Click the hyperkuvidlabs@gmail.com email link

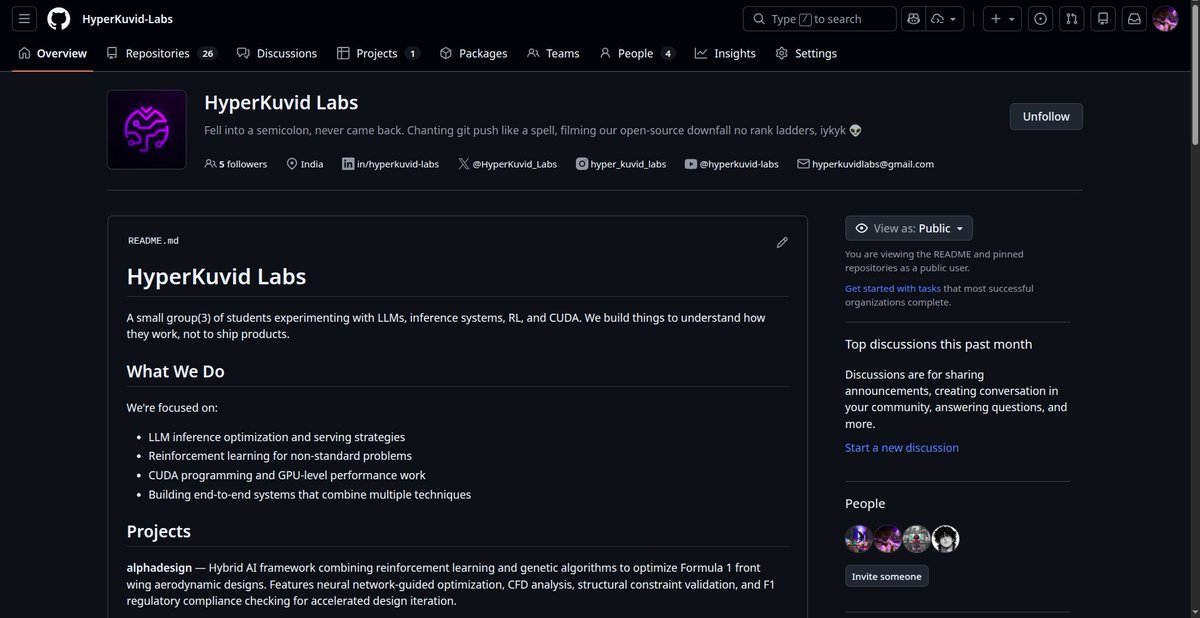[865, 164]
